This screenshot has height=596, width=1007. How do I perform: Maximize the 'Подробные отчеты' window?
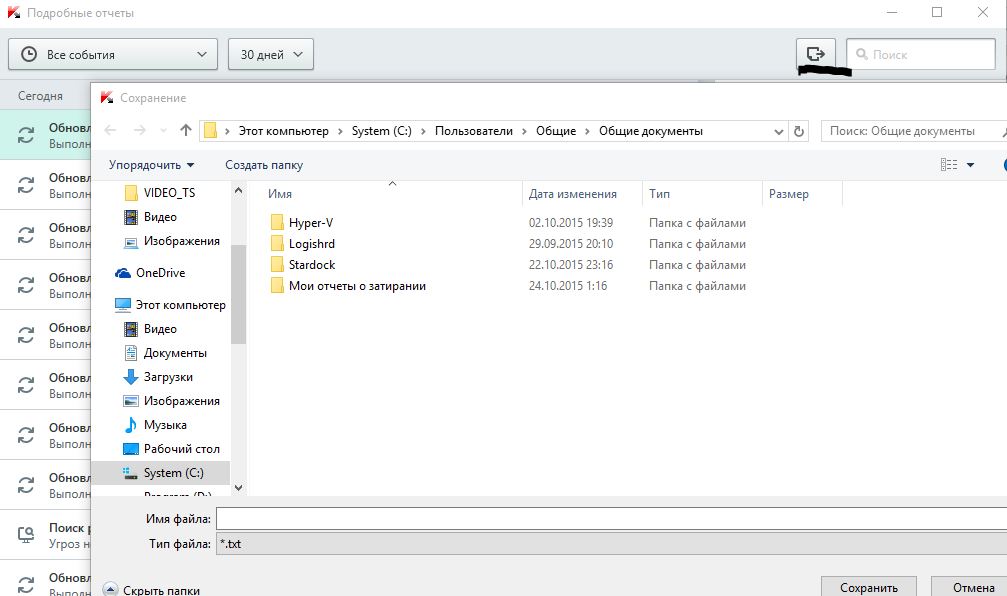(x=937, y=12)
